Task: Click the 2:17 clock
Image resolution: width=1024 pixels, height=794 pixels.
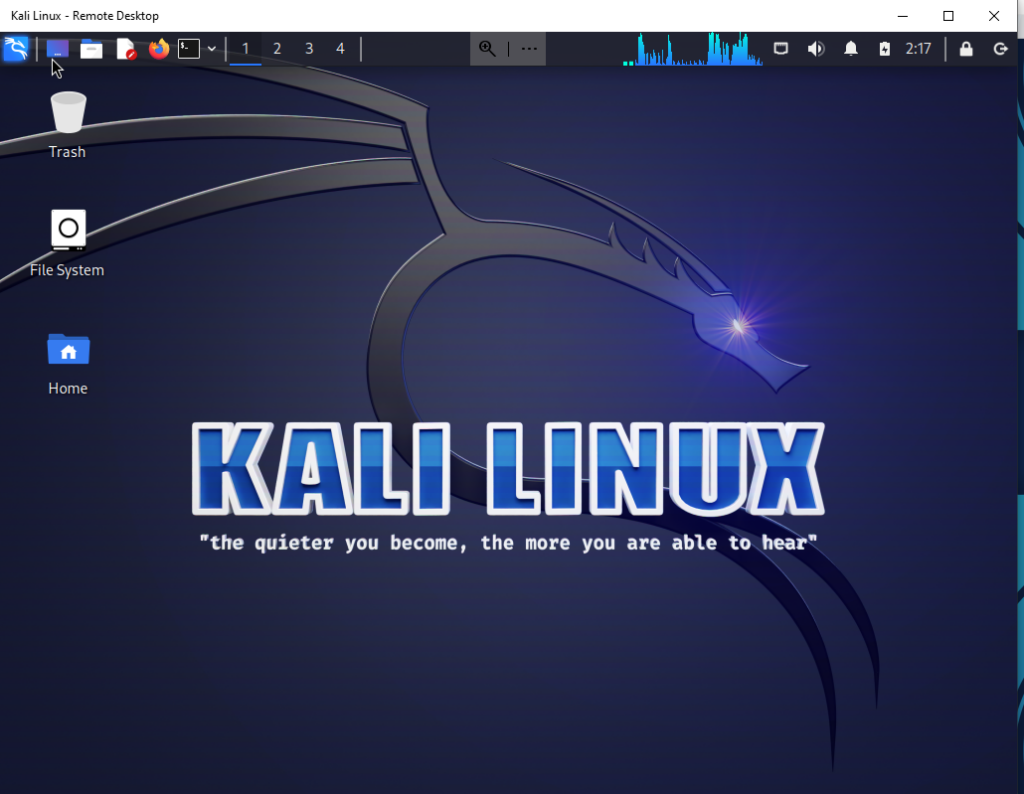Action: (x=918, y=49)
